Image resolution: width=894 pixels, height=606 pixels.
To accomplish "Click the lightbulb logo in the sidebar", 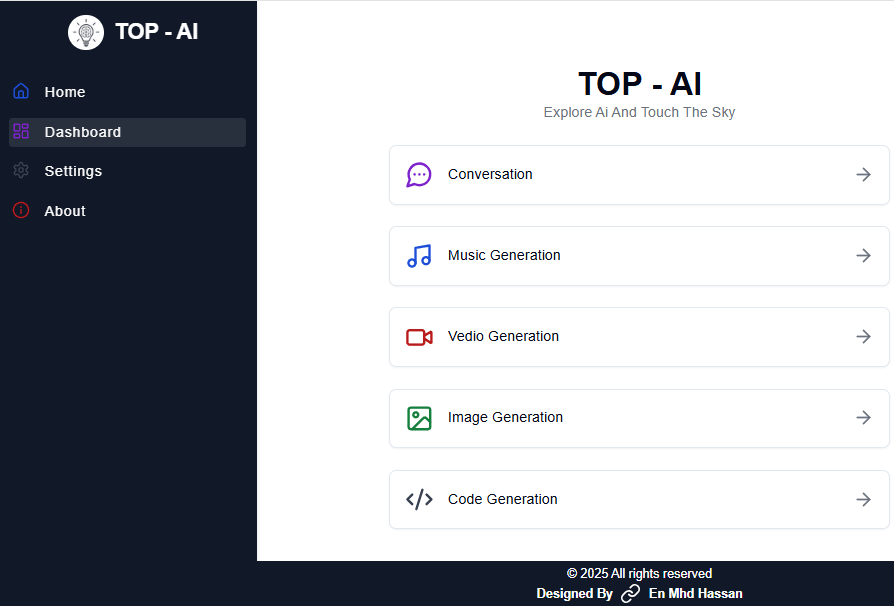I will (86, 32).
